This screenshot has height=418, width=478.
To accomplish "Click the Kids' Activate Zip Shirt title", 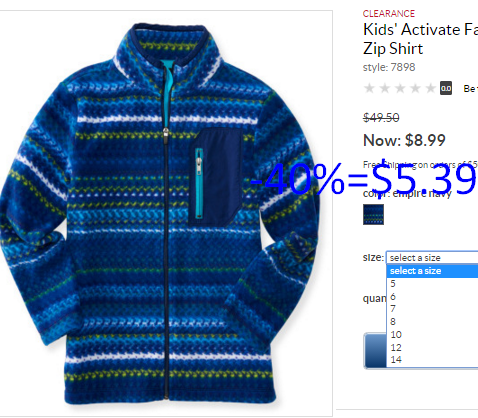I will 420,39.
